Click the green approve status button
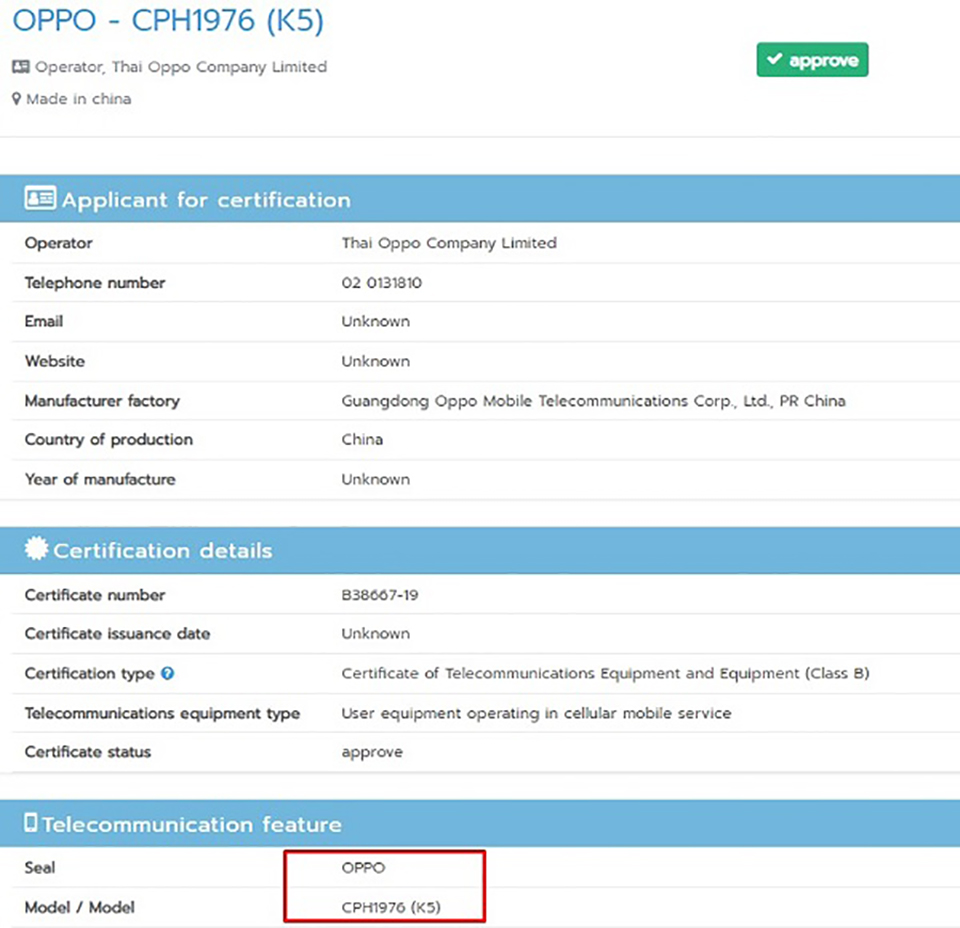Screen dimensions: 960x928 tap(812, 59)
